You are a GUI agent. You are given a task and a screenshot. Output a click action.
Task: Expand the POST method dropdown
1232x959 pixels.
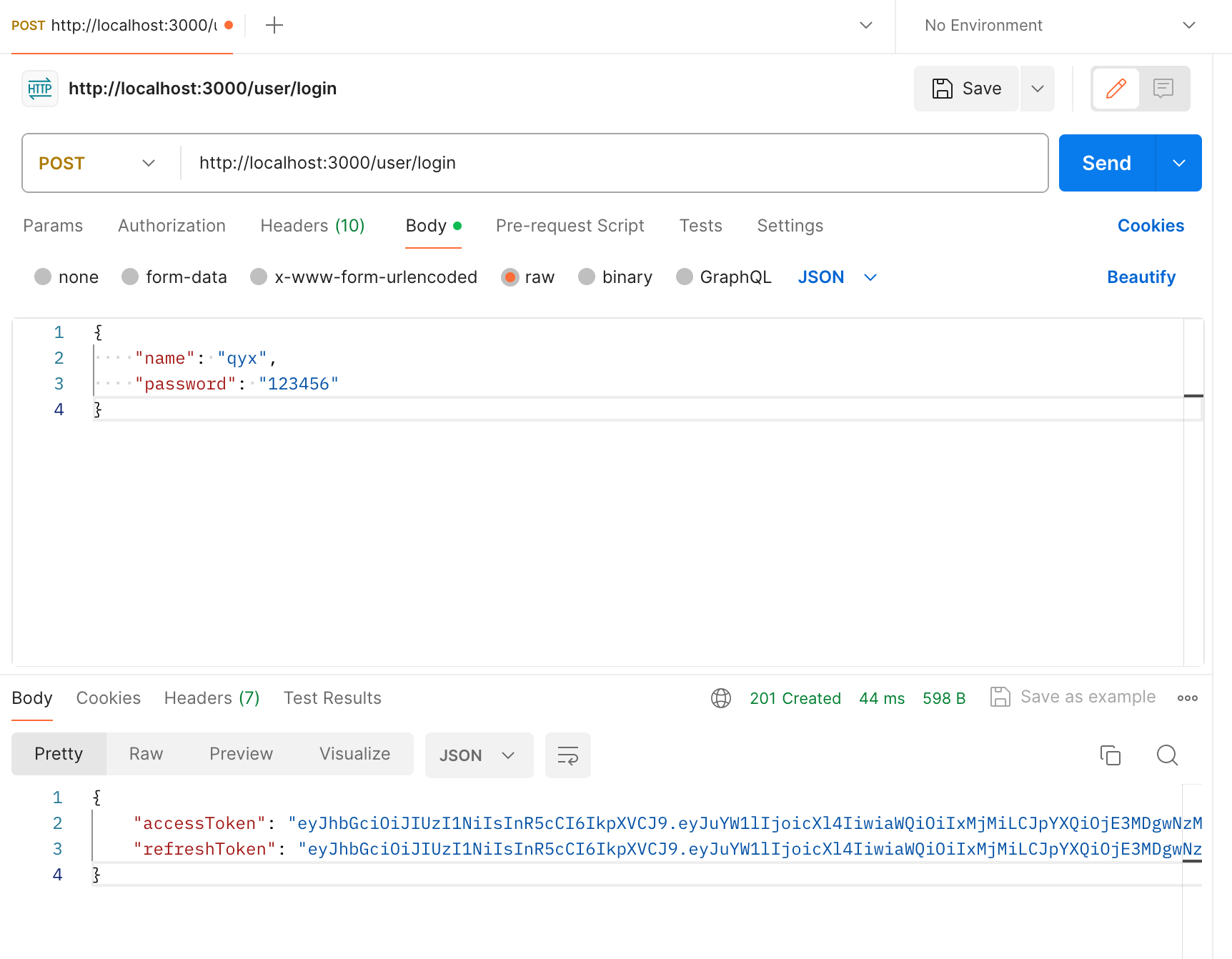[x=97, y=163]
